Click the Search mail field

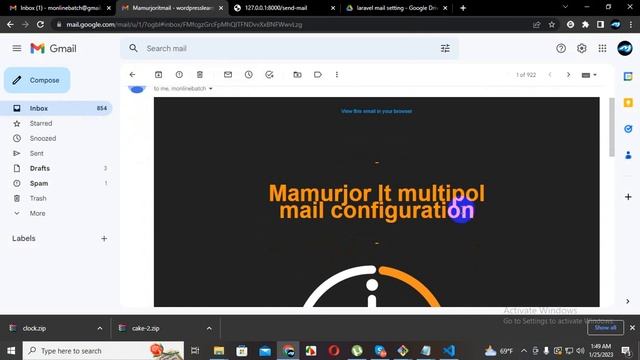point(290,48)
